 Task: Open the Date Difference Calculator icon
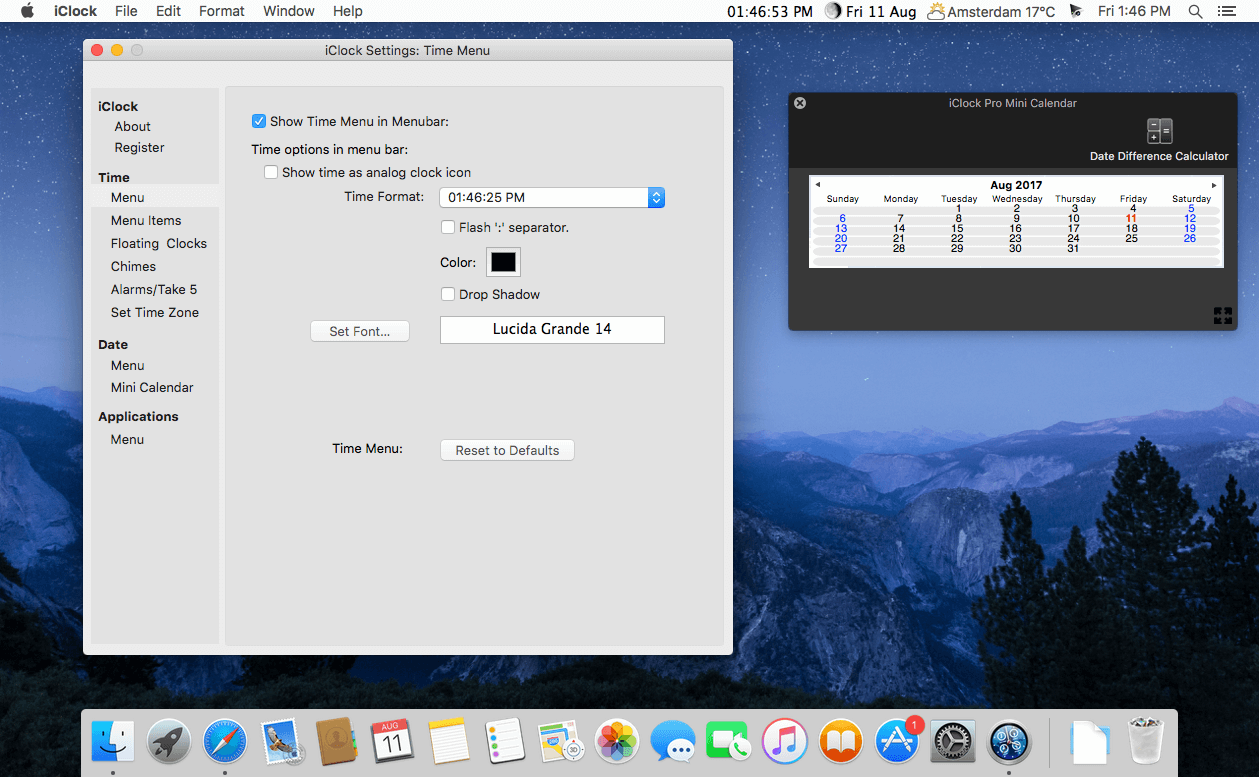click(x=1159, y=132)
